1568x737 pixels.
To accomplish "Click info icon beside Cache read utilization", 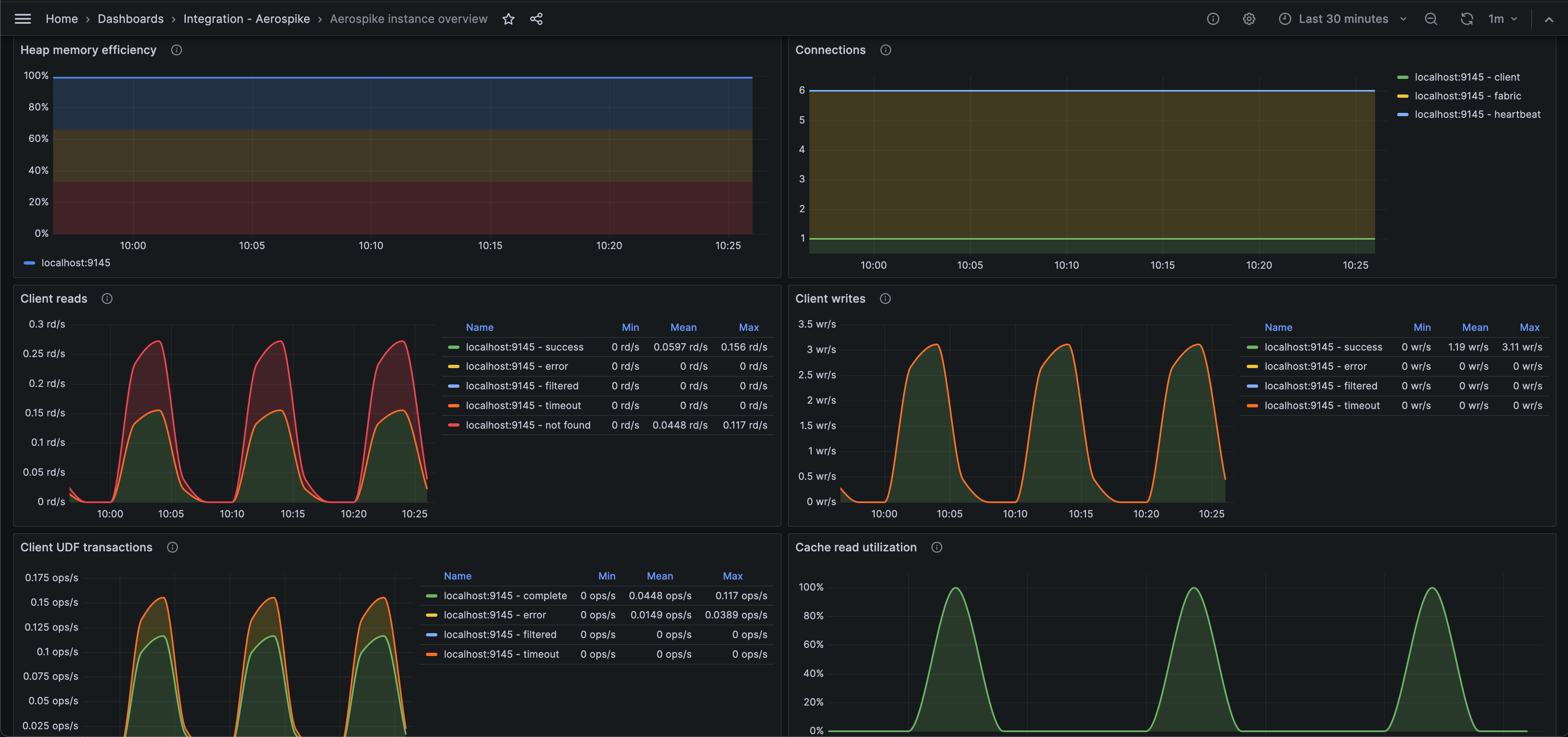I will [936, 547].
